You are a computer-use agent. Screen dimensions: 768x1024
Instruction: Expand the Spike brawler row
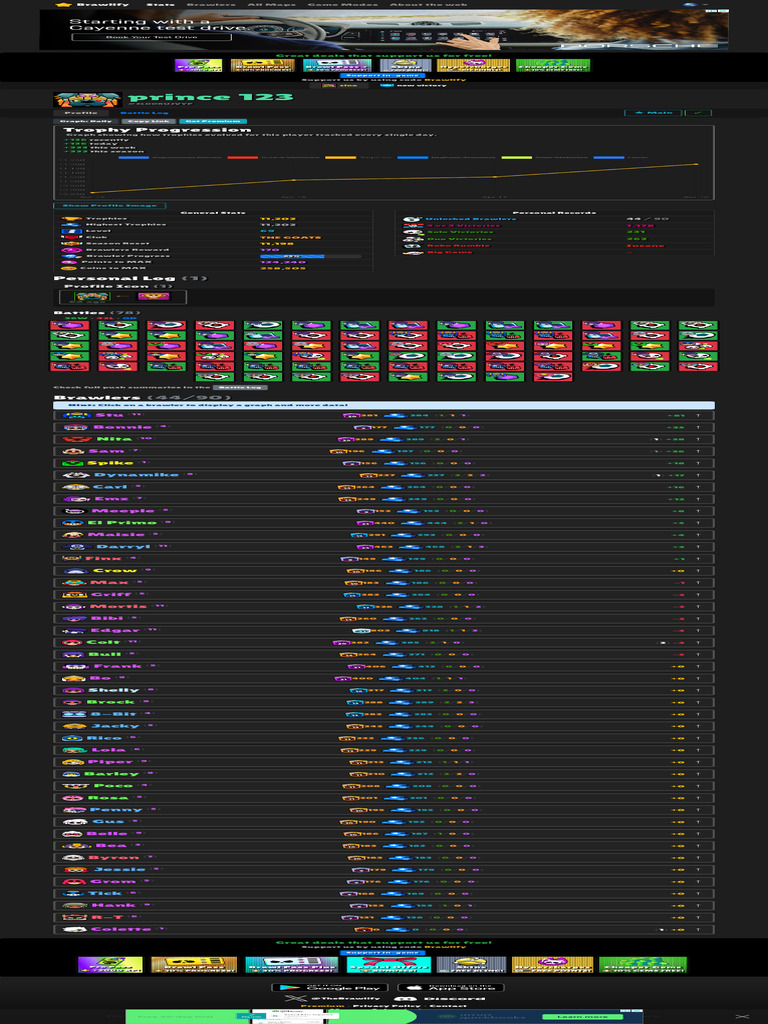point(383,463)
